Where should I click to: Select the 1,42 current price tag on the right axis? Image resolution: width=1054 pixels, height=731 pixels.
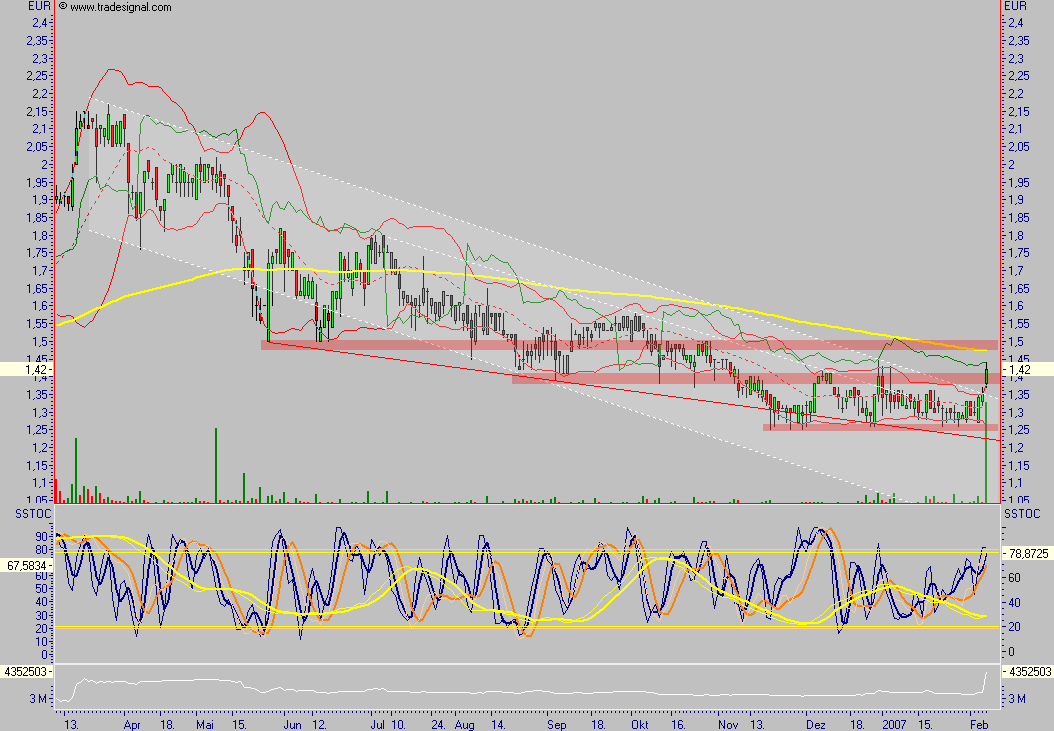point(1028,369)
